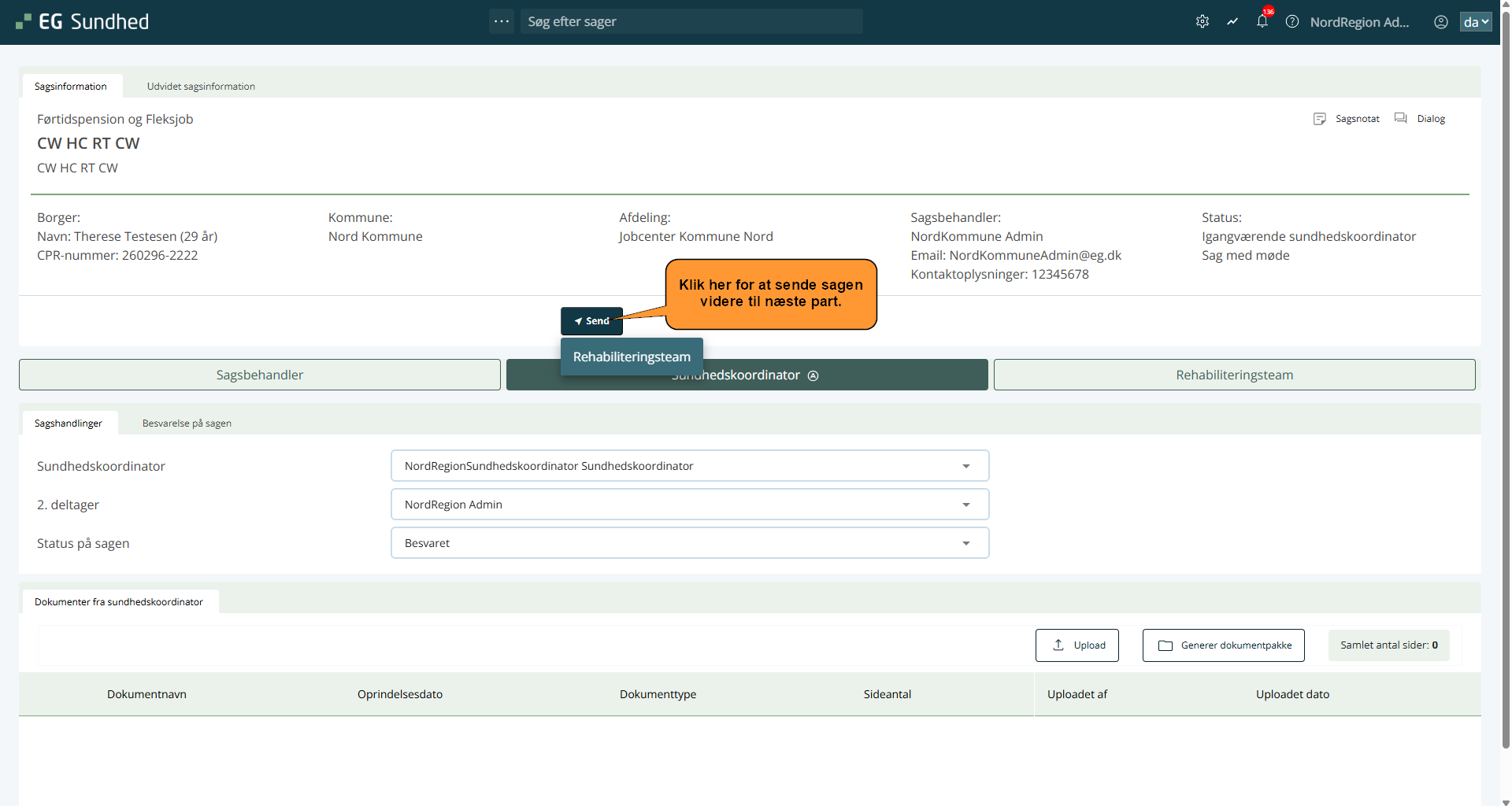The height and width of the screenshot is (806, 1512).
Task: Click the Upload button
Action: coord(1077,645)
